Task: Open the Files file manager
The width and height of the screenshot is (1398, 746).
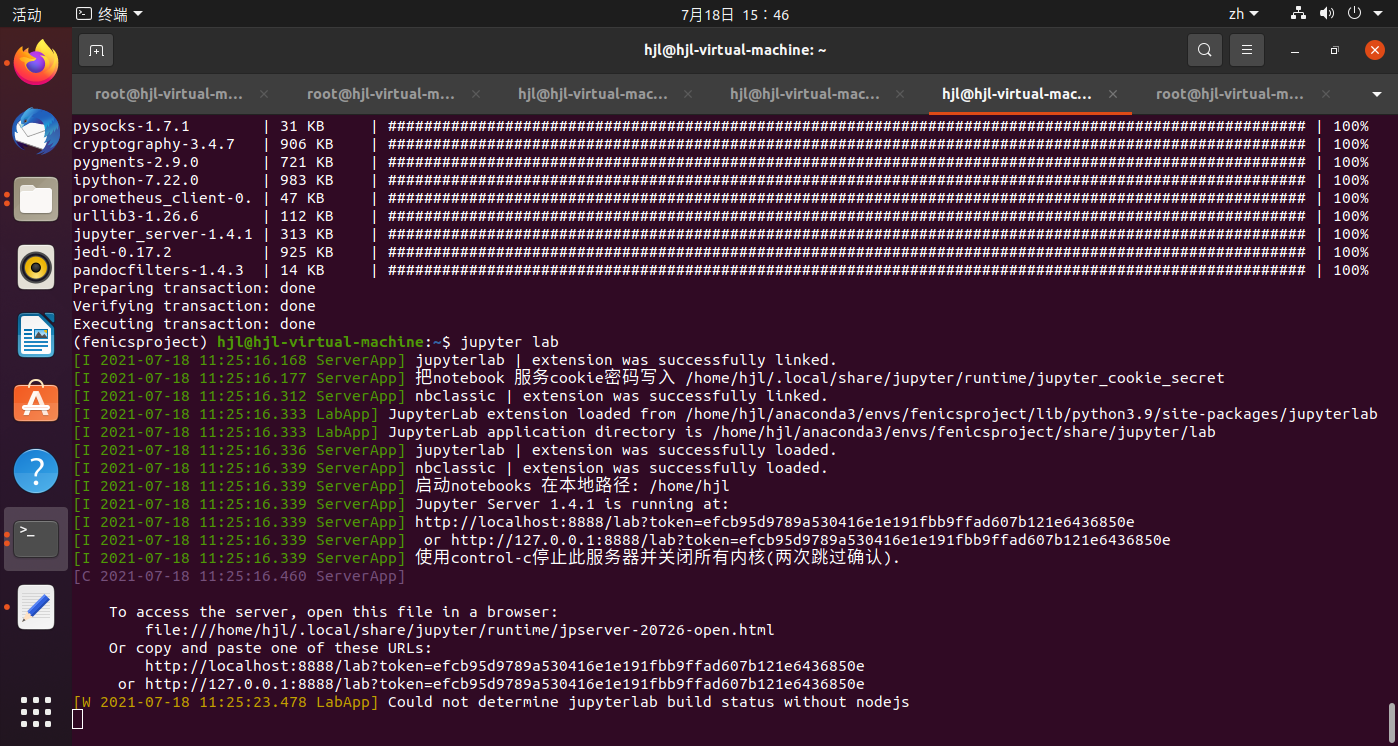Action: [35, 199]
